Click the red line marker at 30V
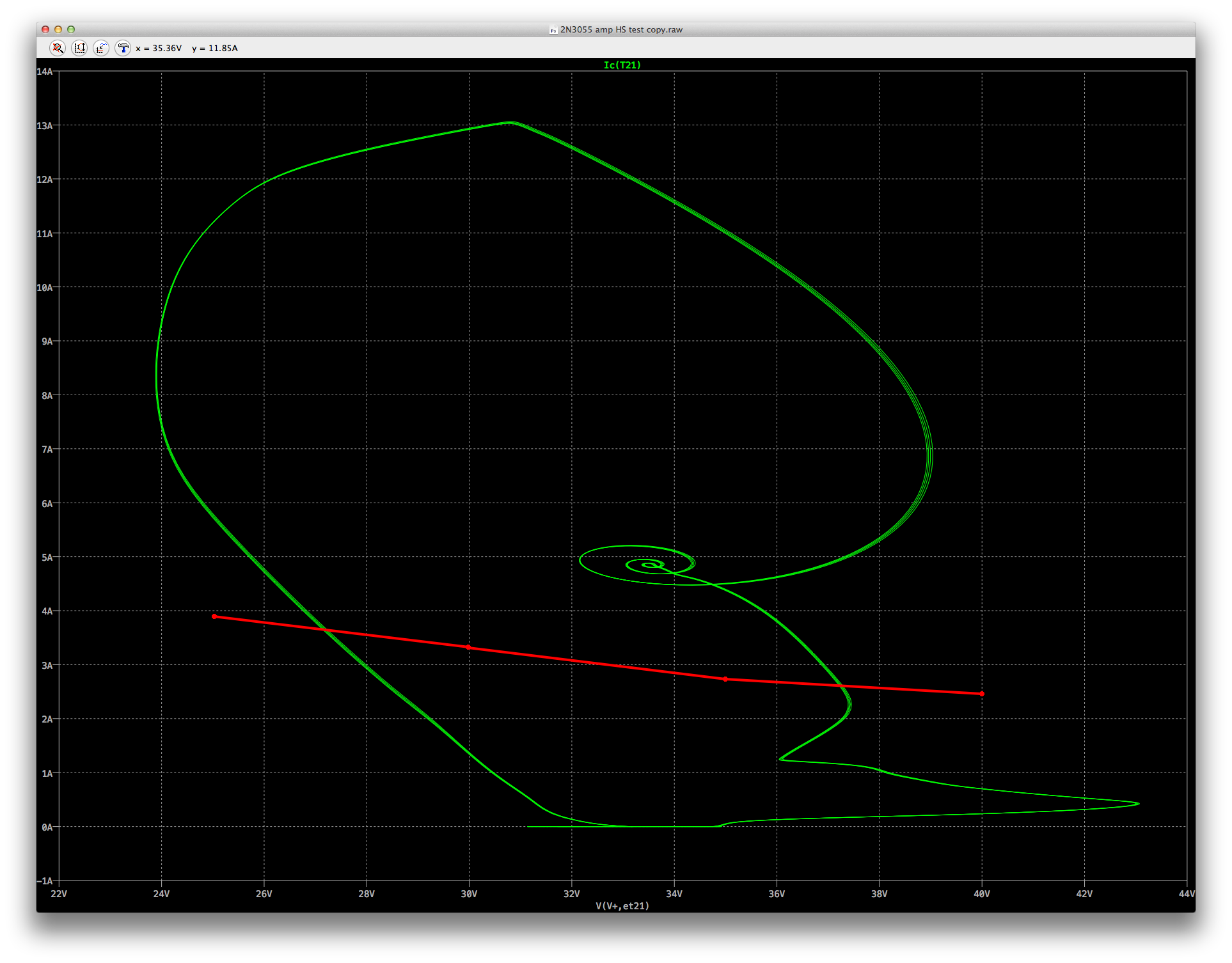Viewport: 1232px width, 963px height. click(468, 647)
